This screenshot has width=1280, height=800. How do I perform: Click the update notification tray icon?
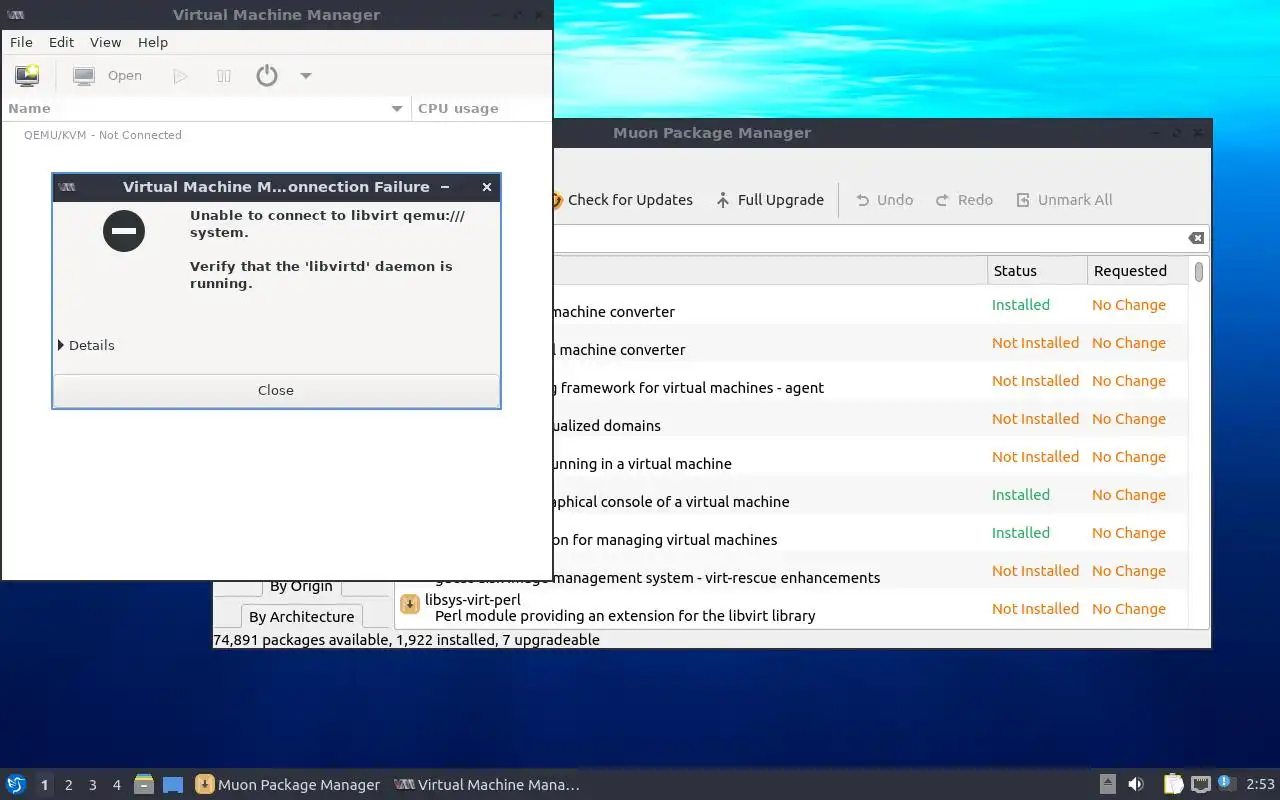(x=1227, y=783)
